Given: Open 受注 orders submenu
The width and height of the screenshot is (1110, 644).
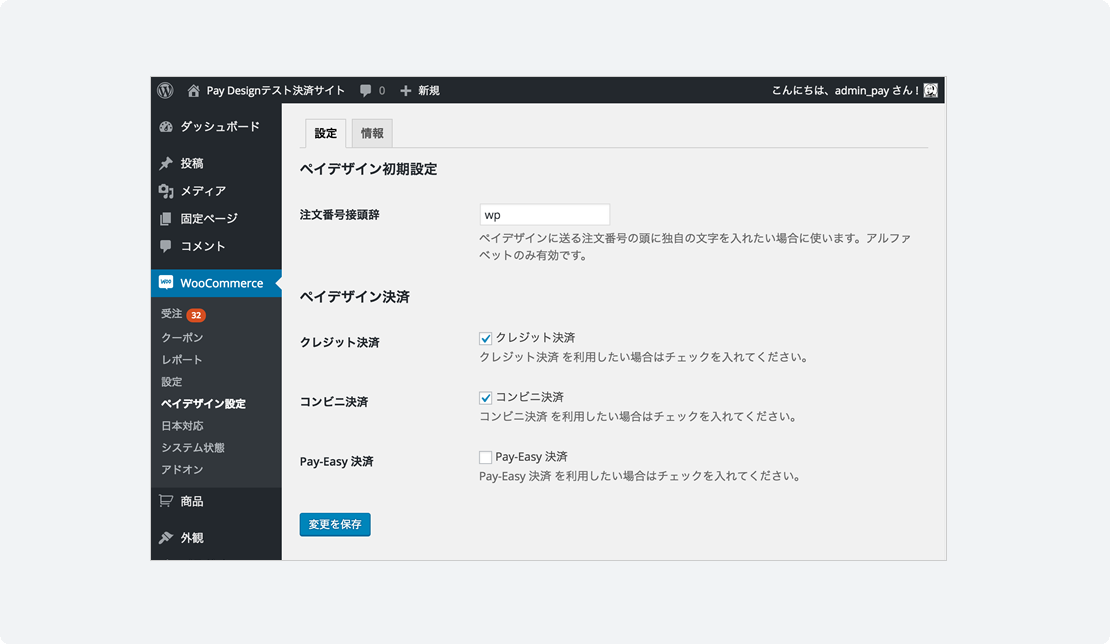Looking at the screenshot, I should (172, 314).
